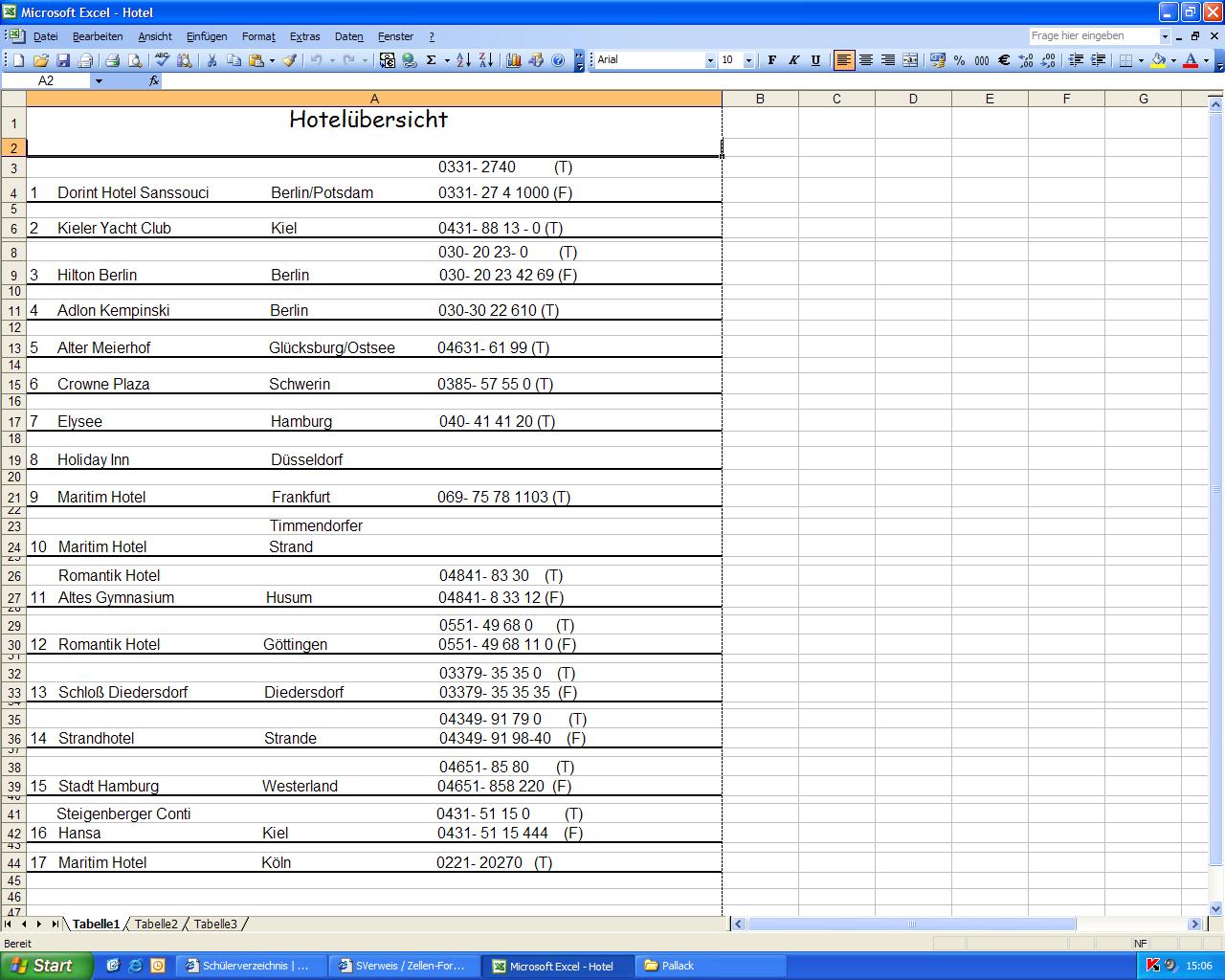Save the workbook with the floppy icon
Screen dimensions: 1225x980
[63, 60]
